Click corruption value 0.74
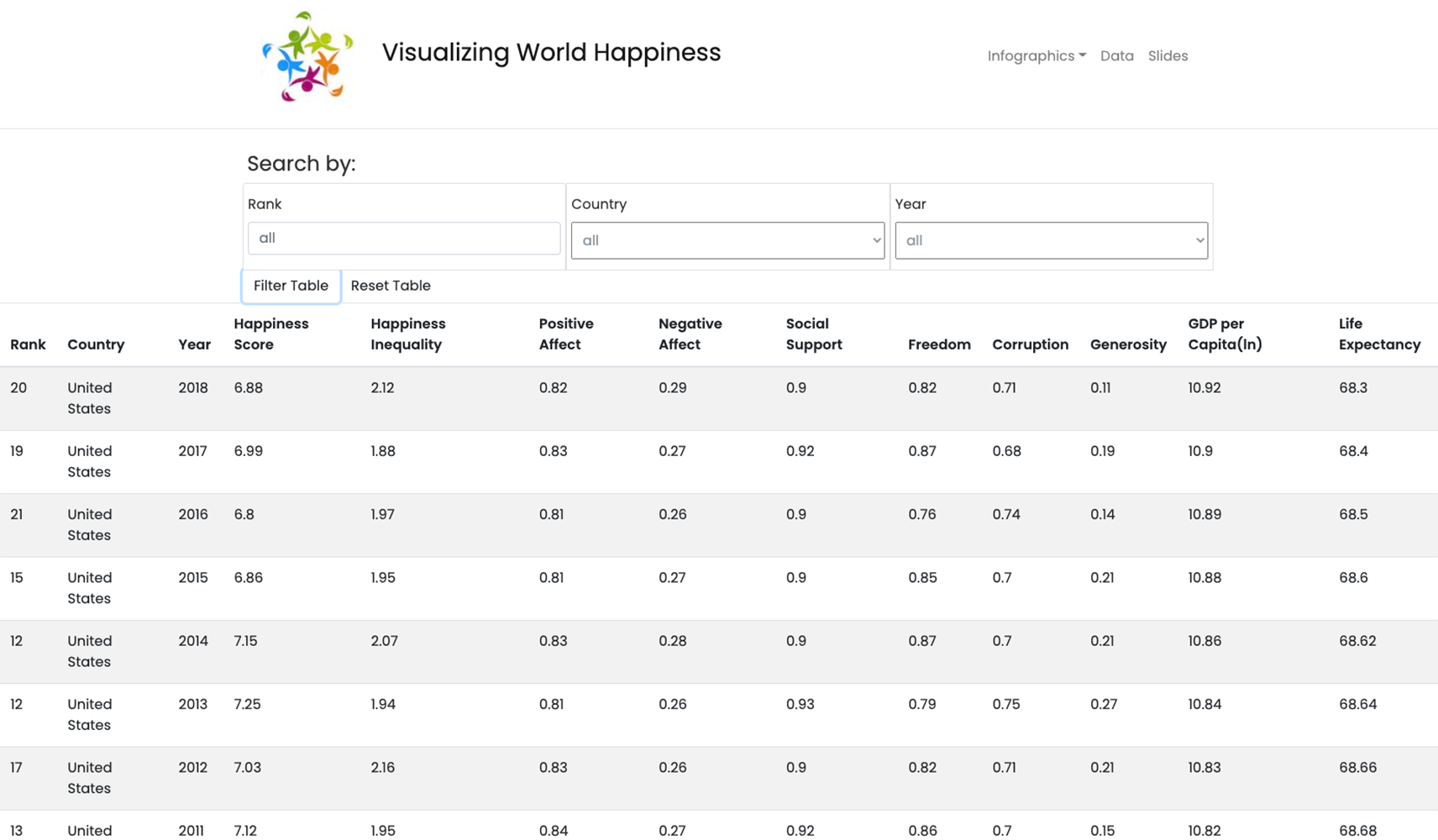1438x840 pixels. click(x=1006, y=514)
